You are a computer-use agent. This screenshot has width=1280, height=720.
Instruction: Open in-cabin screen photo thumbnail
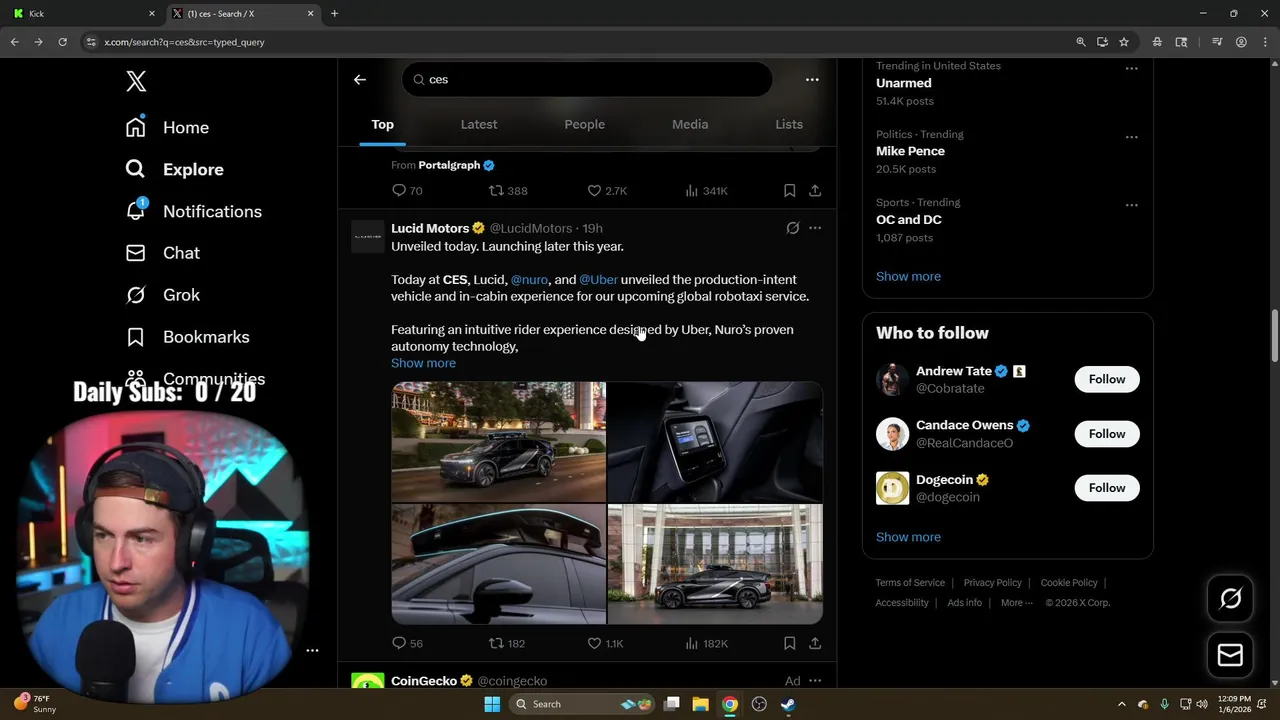[715, 441]
